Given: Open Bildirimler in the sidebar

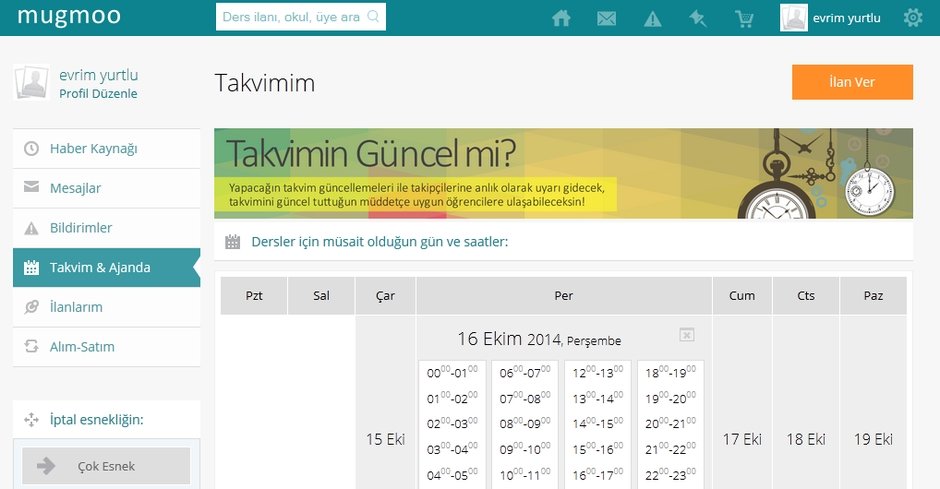Looking at the screenshot, I should pyautogui.click(x=107, y=228).
